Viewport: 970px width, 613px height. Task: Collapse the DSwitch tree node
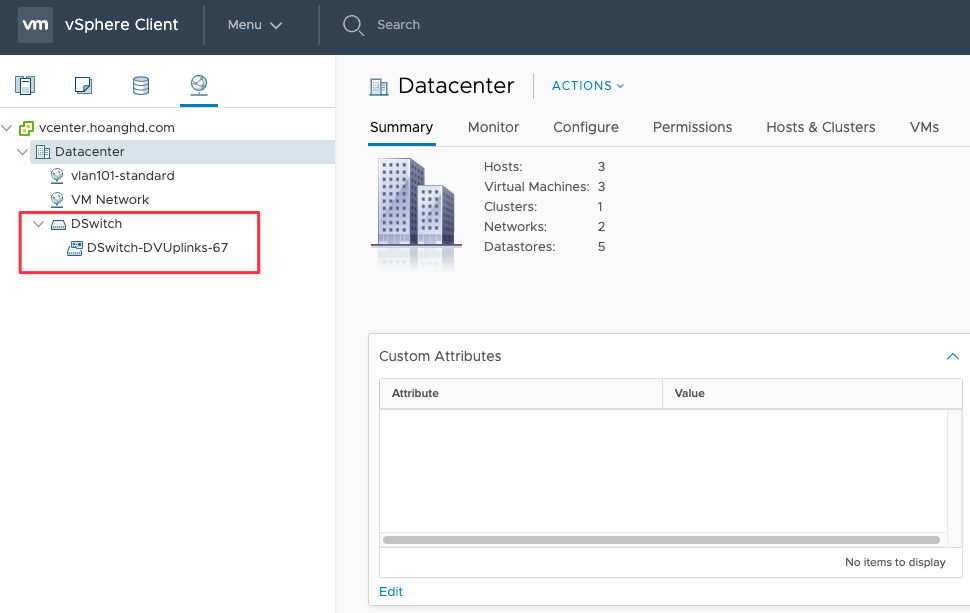click(x=38, y=224)
